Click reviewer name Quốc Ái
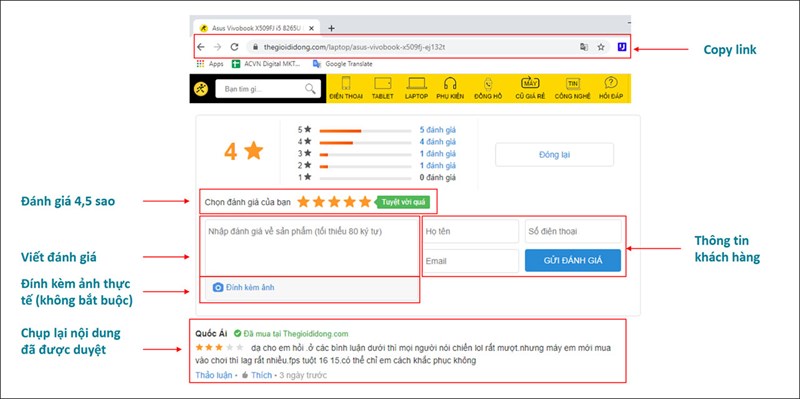The height and width of the screenshot is (399, 800). (211, 334)
